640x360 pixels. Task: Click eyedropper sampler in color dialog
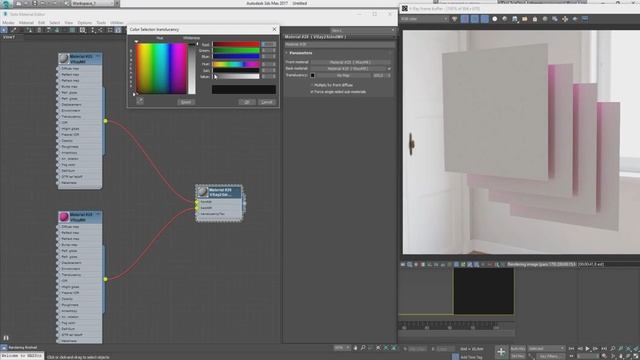[140, 101]
